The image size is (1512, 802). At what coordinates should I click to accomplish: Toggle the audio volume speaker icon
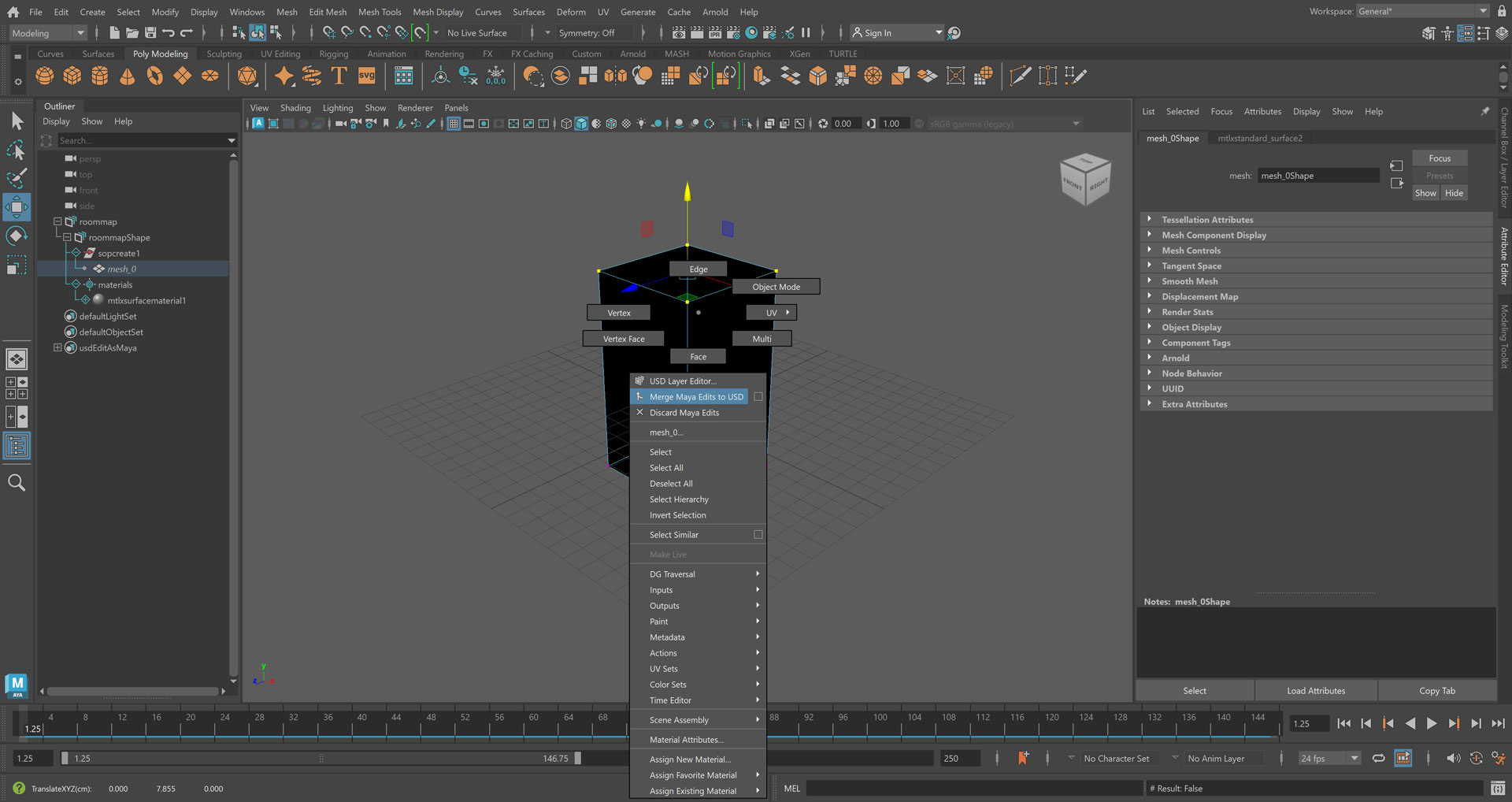click(1453, 758)
